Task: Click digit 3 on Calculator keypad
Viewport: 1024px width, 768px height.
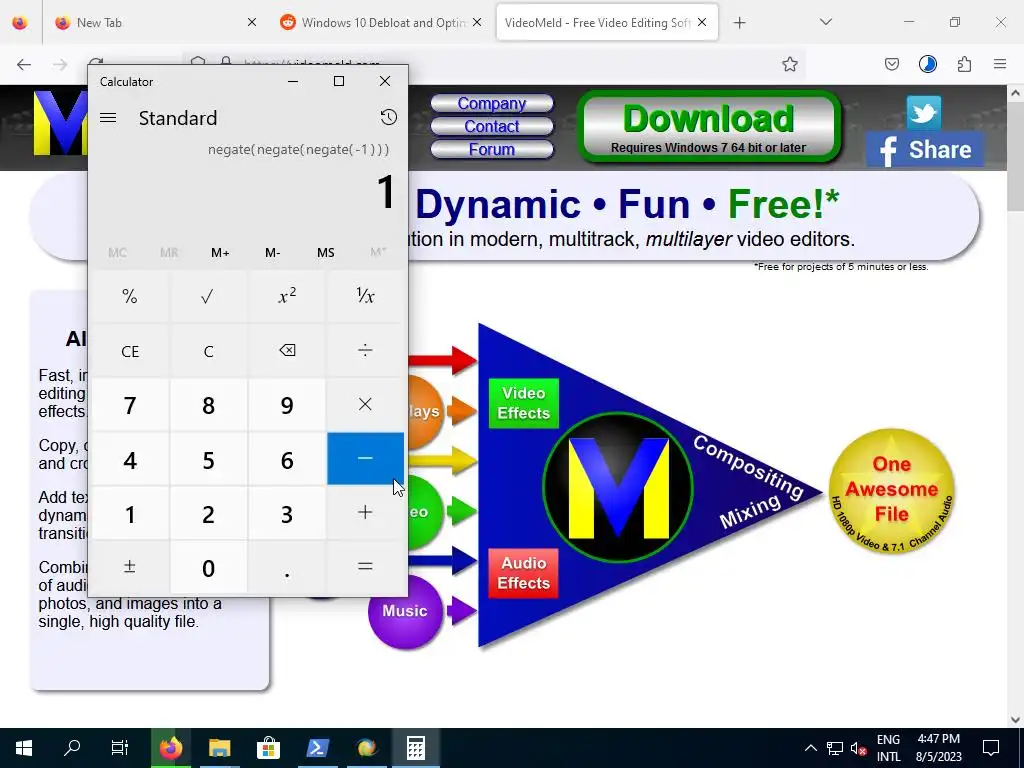Action: click(x=287, y=513)
